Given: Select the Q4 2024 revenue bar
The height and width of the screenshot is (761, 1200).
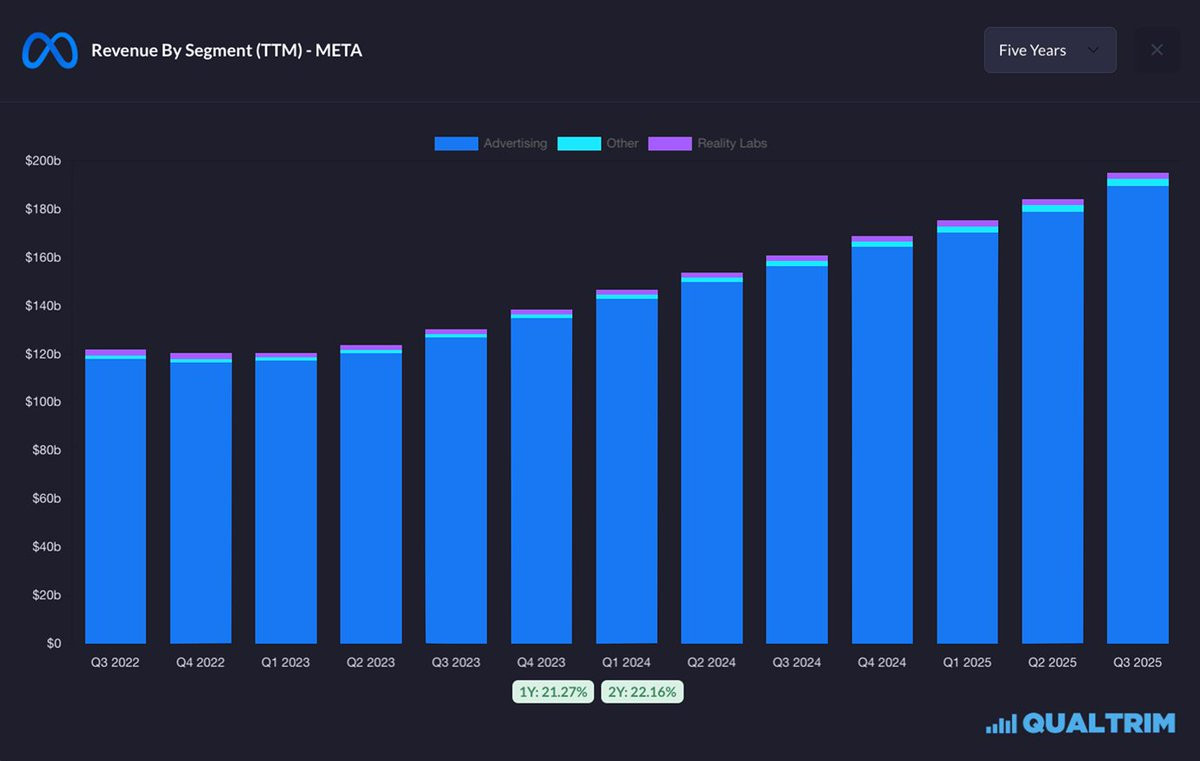Looking at the screenshot, I should click(882, 440).
